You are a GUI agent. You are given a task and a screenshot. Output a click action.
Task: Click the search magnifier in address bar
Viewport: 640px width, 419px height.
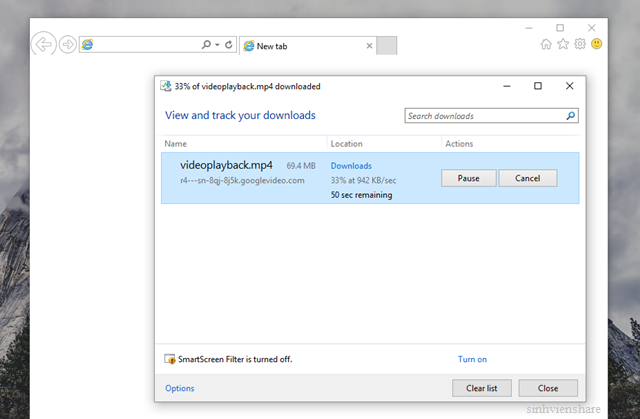[x=206, y=45]
